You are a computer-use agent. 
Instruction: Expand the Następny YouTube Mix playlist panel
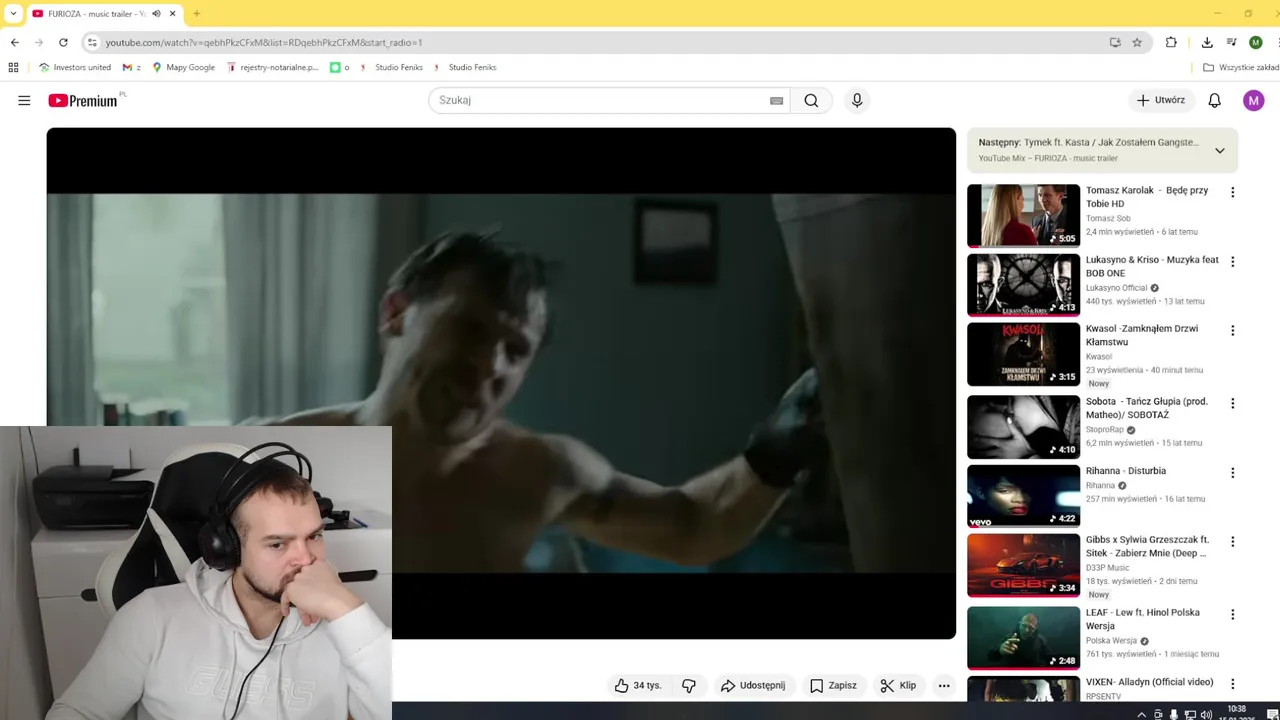(x=1220, y=150)
